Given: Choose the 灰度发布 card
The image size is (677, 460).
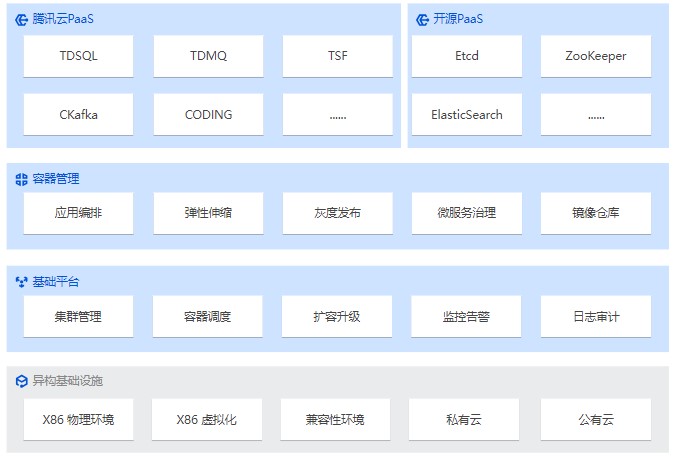Looking at the screenshot, I should [x=338, y=213].
